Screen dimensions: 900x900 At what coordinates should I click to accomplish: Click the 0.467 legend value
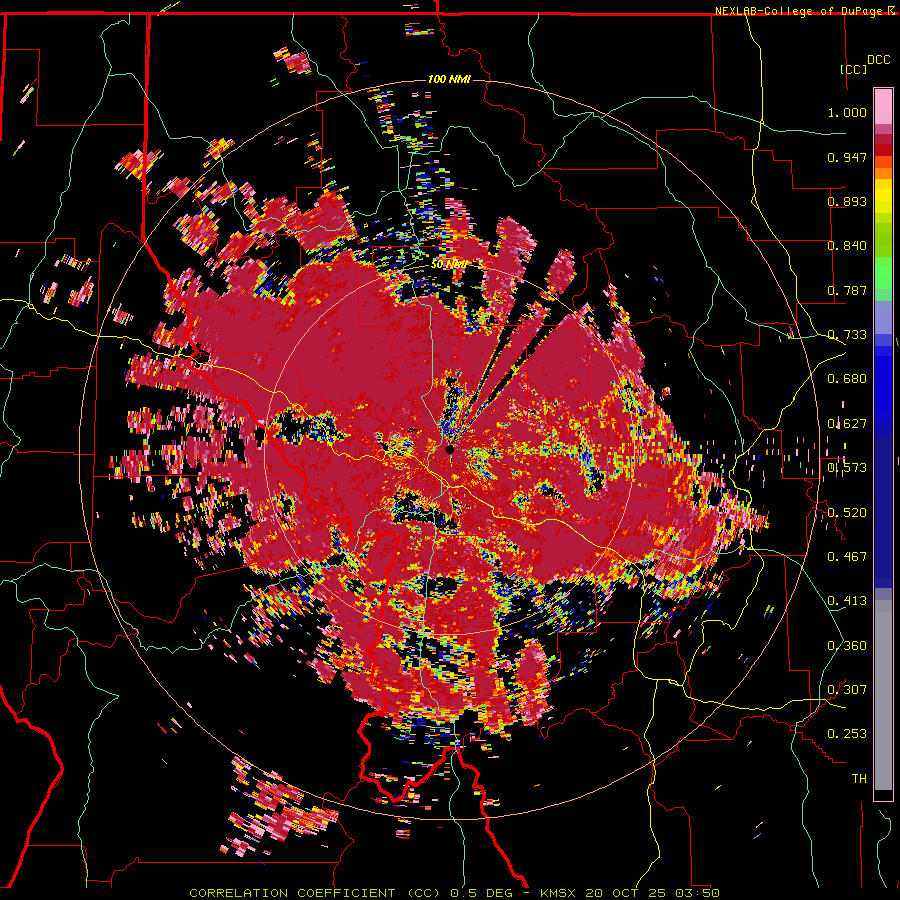click(x=847, y=556)
